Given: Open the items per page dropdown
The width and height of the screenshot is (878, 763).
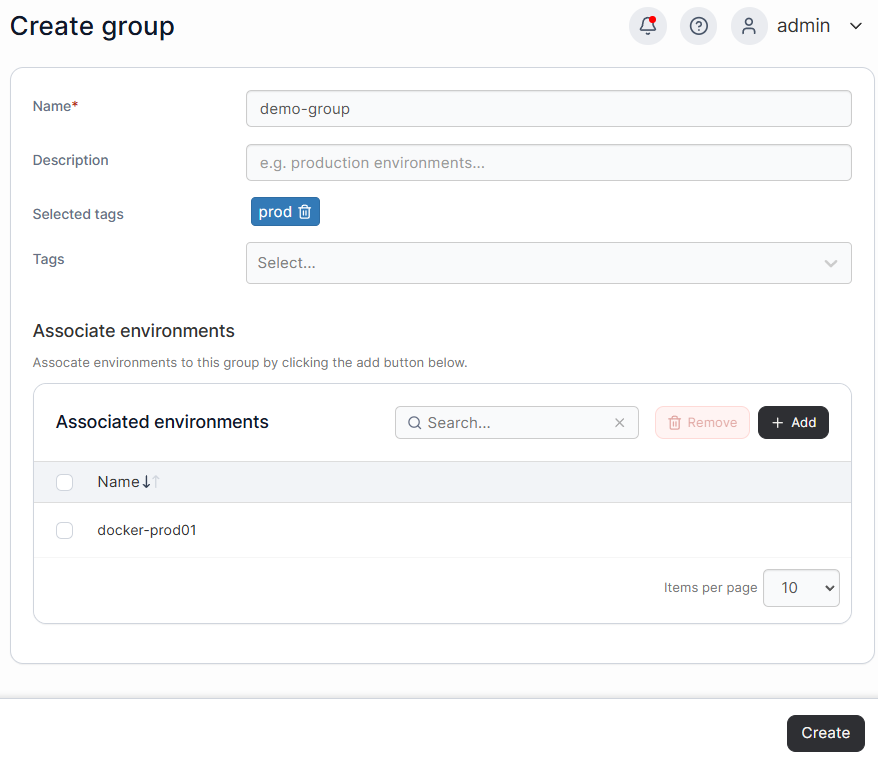Looking at the screenshot, I should [801, 588].
